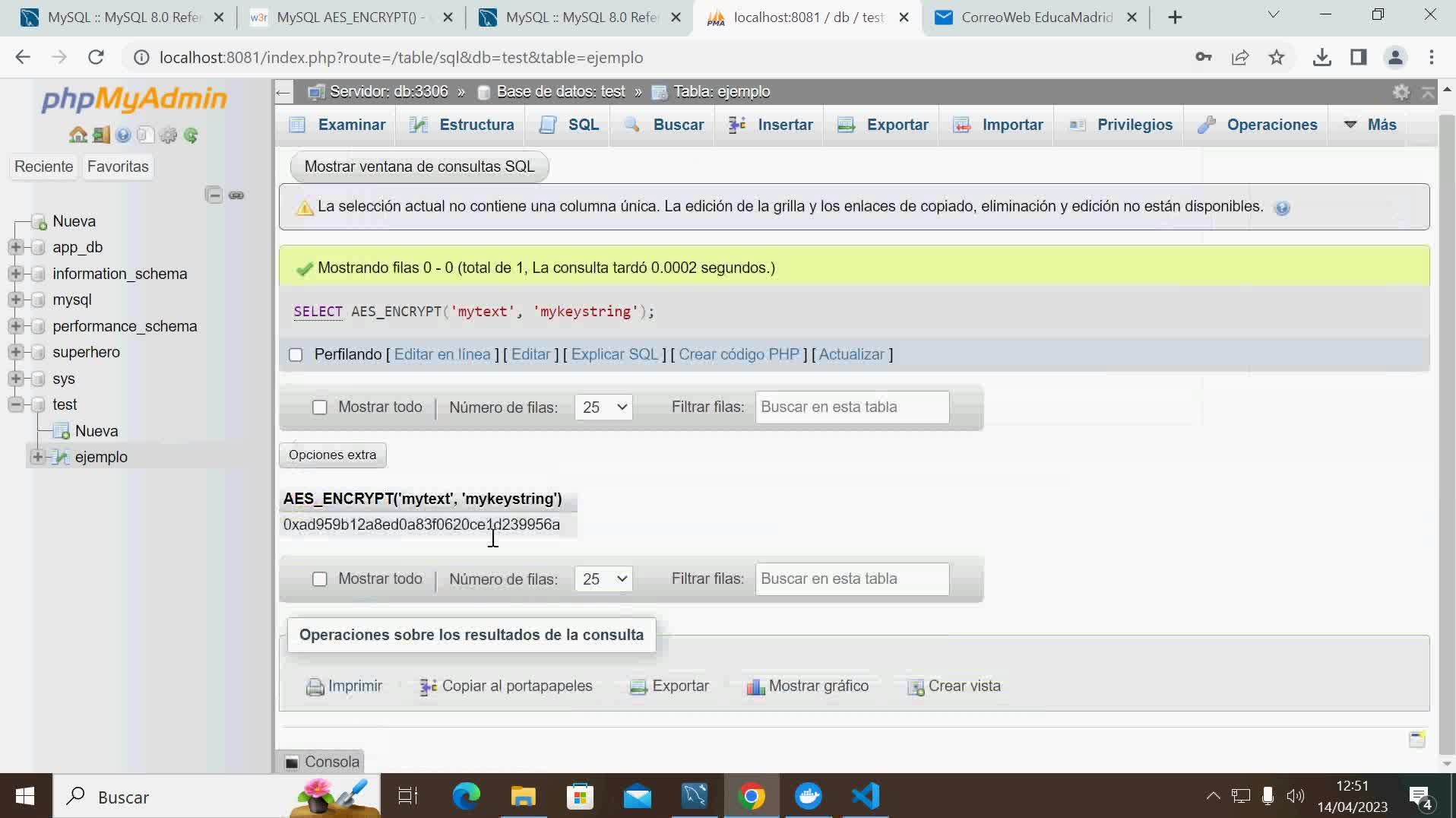Viewport: 1456px width, 818px height.
Task: Check upper Mostrar todo checkbox
Action: pyautogui.click(x=320, y=407)
